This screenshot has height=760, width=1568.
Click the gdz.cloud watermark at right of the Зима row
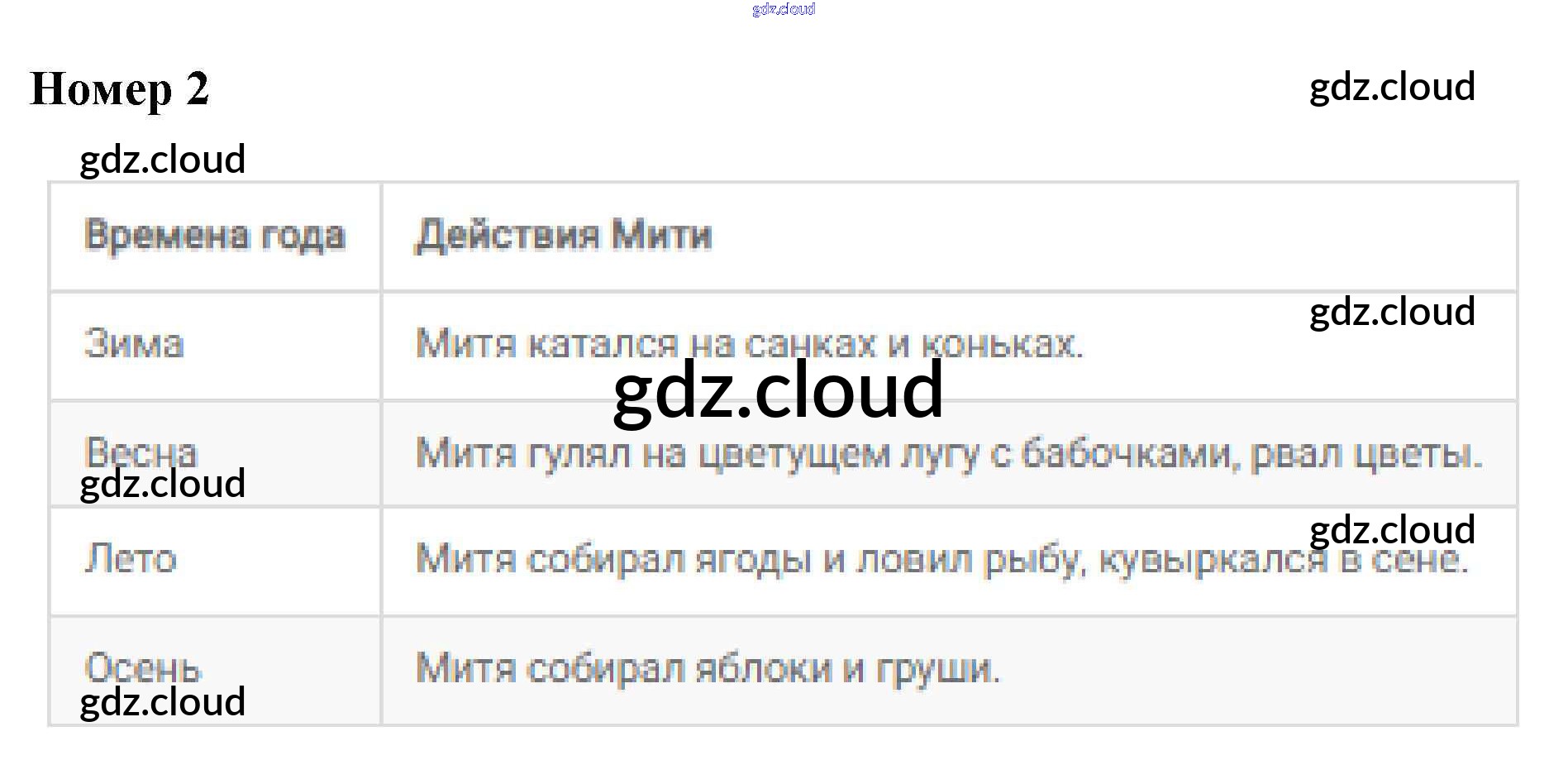(1392, 312)
